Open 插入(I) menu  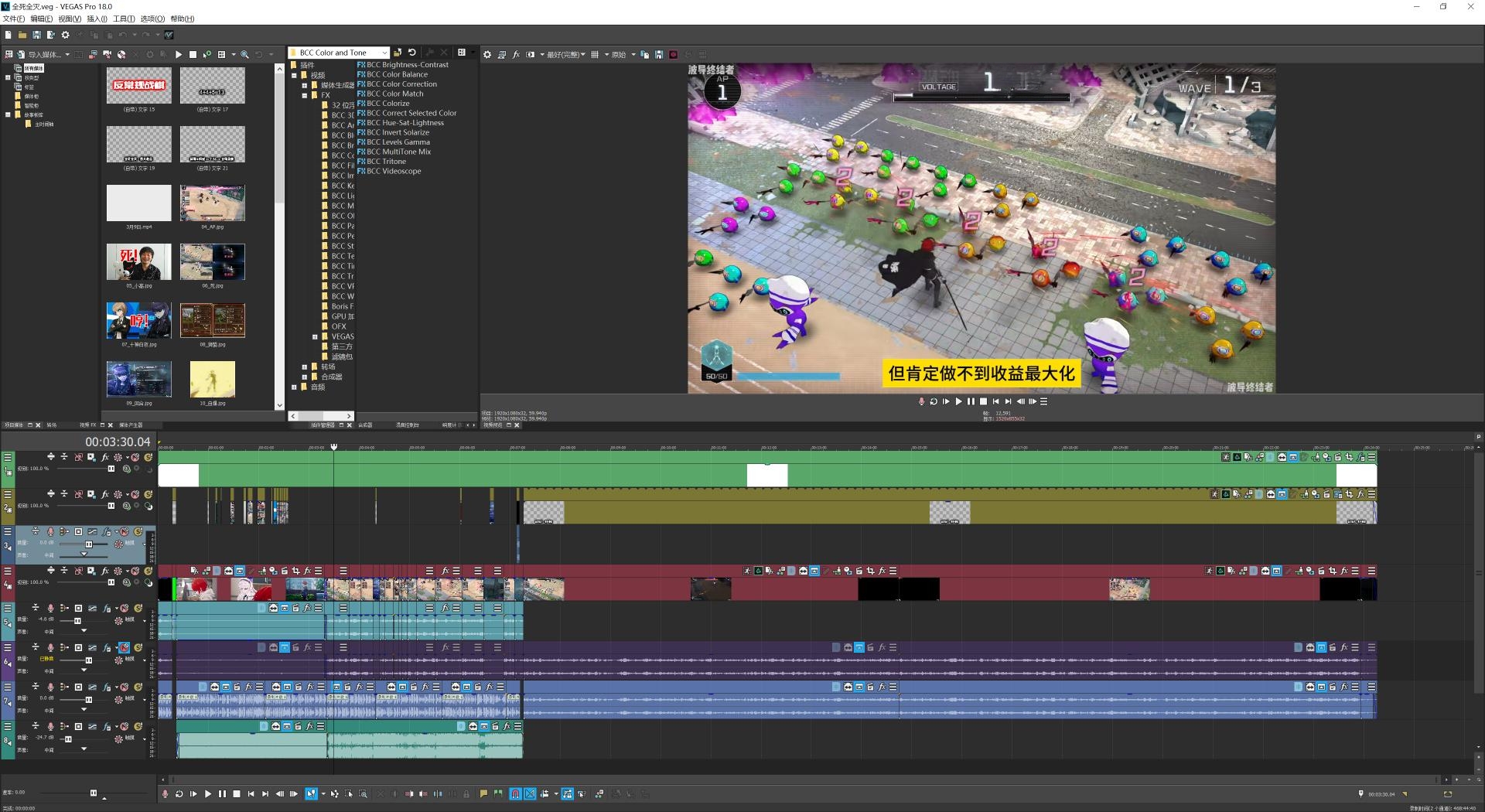click(97, 19)
